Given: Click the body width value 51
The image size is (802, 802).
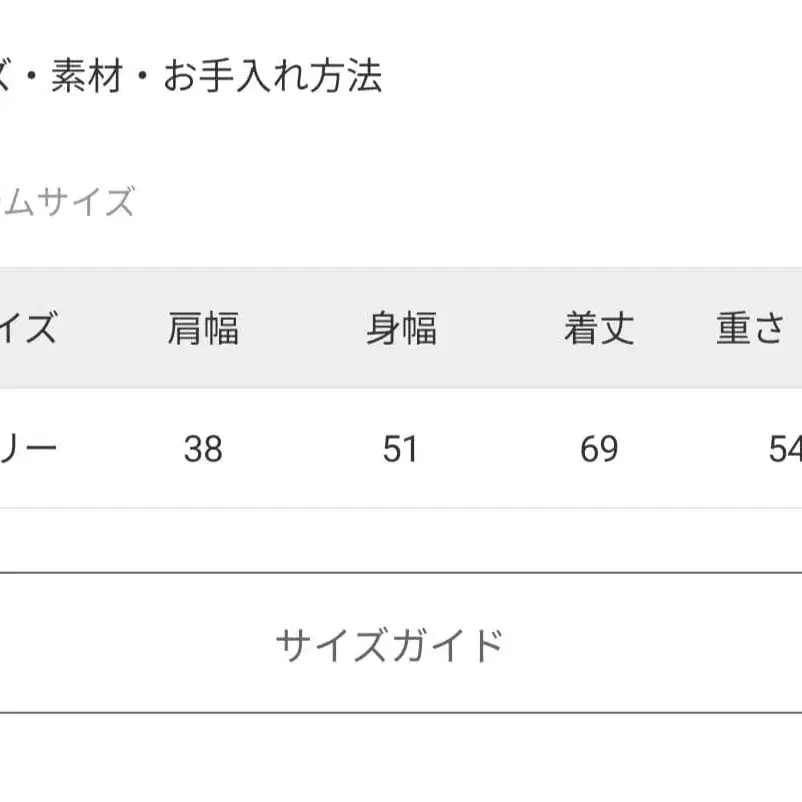Looking at the screenshot, I should pyautogui.click(x=401, y=449).
